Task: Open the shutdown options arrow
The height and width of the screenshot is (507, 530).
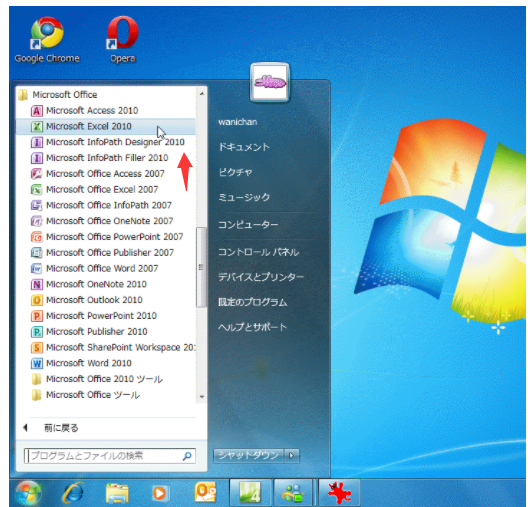Action: pyautogui.click(x=291, y=456)
